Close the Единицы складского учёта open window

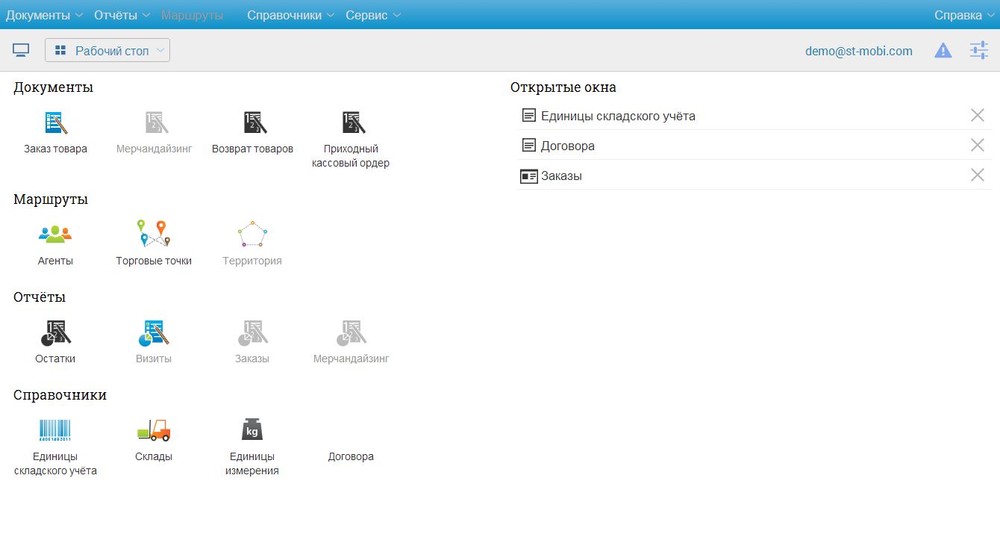coord(977,115)
